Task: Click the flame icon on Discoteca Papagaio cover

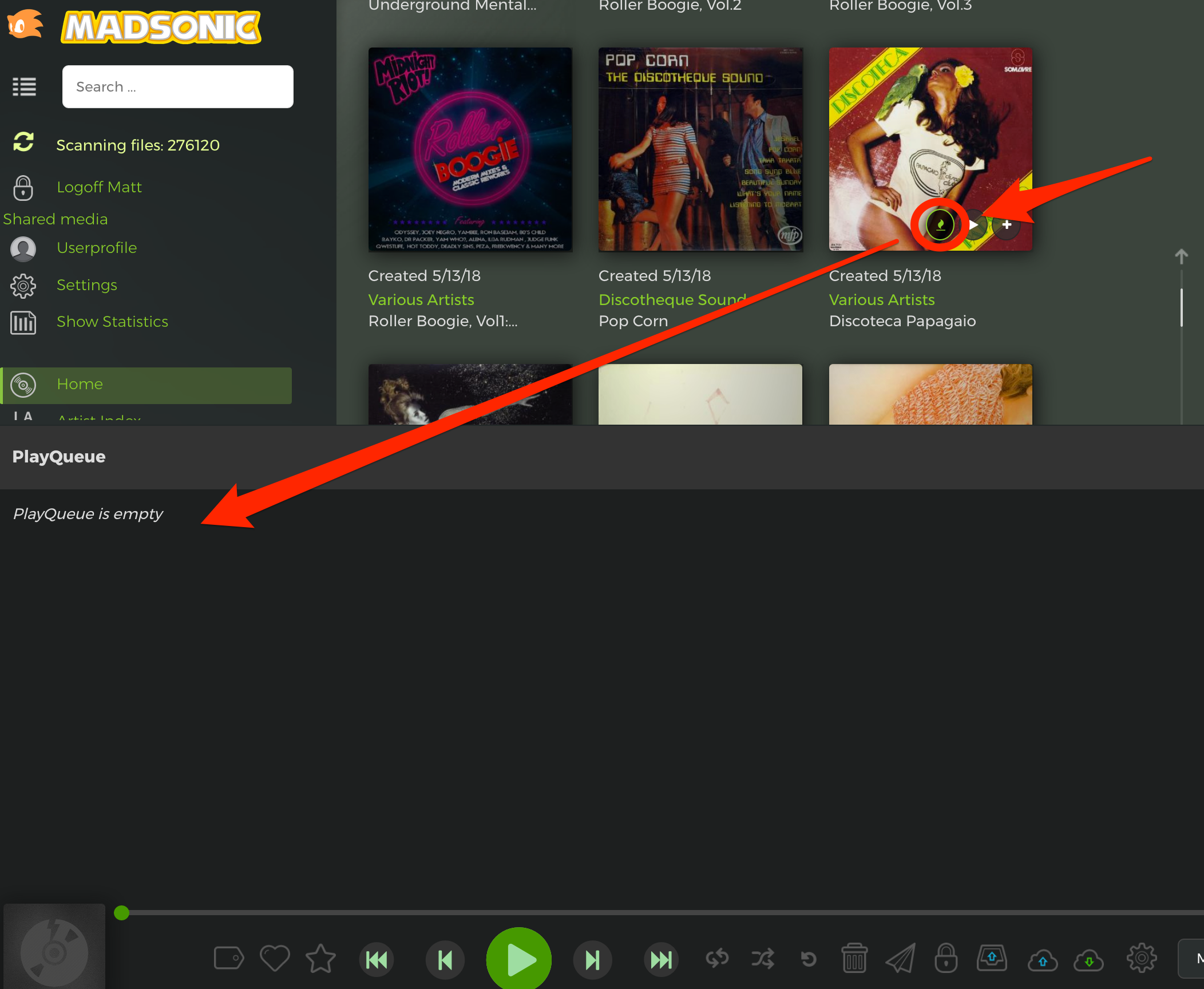Action: click(940, 224)
